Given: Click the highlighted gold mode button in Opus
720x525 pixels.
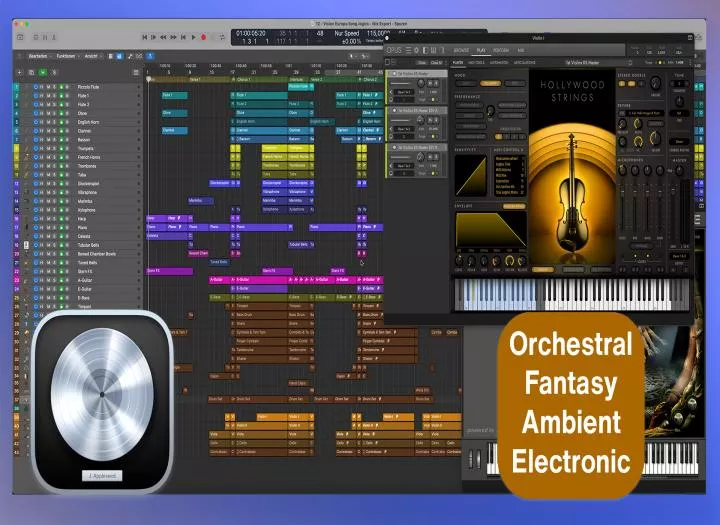Looking at the screenshot, I should pos(490,84).
